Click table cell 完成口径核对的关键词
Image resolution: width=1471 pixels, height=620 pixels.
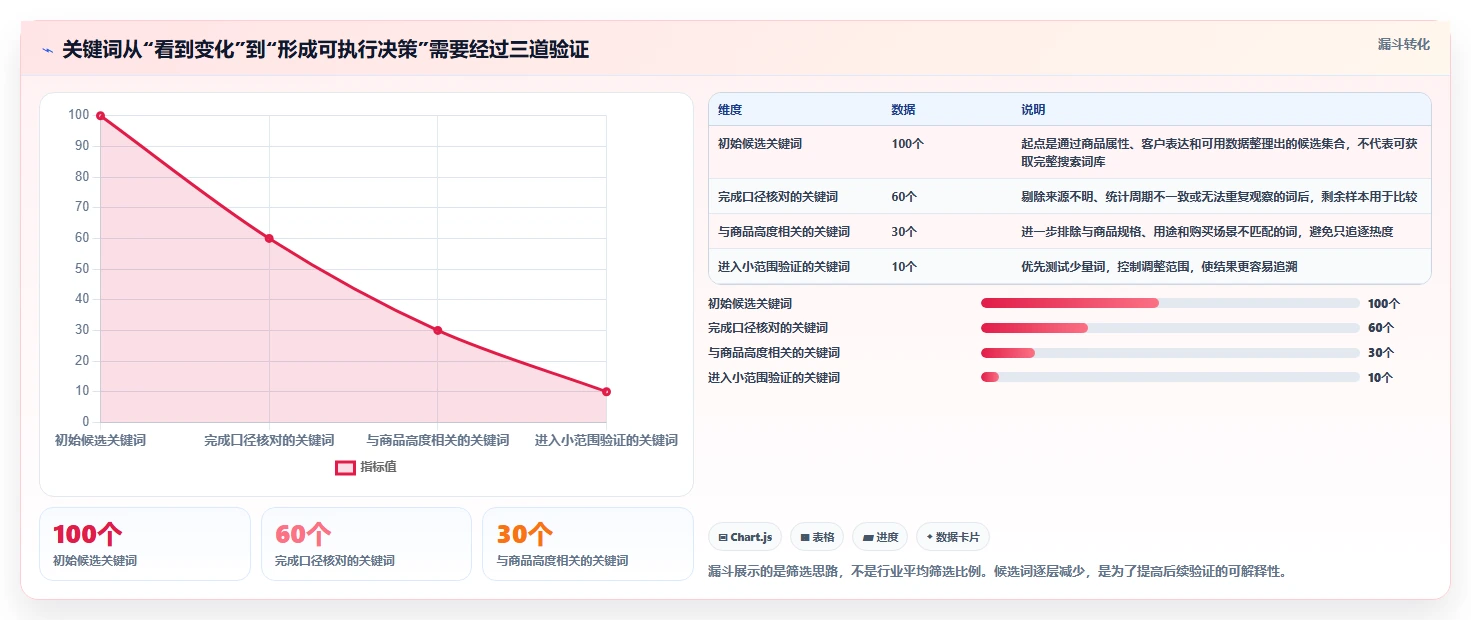[778, 196]
